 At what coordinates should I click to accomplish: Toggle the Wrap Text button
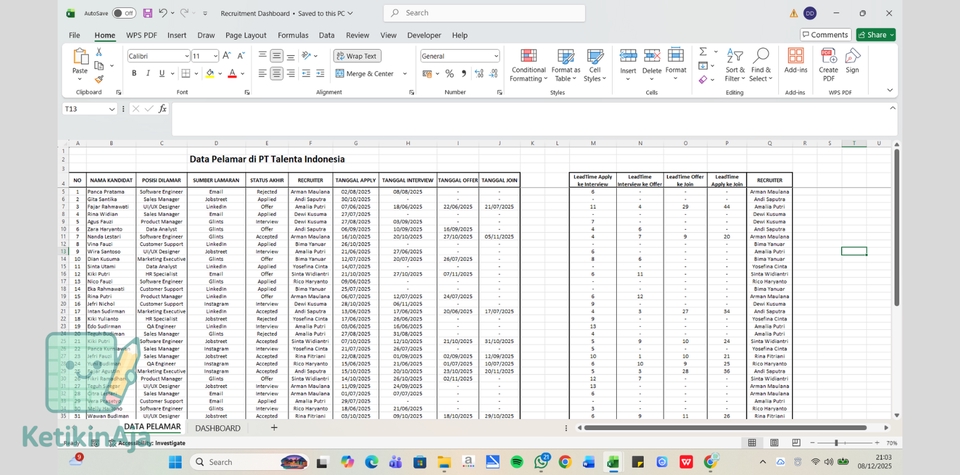click(x=357, y=56)
